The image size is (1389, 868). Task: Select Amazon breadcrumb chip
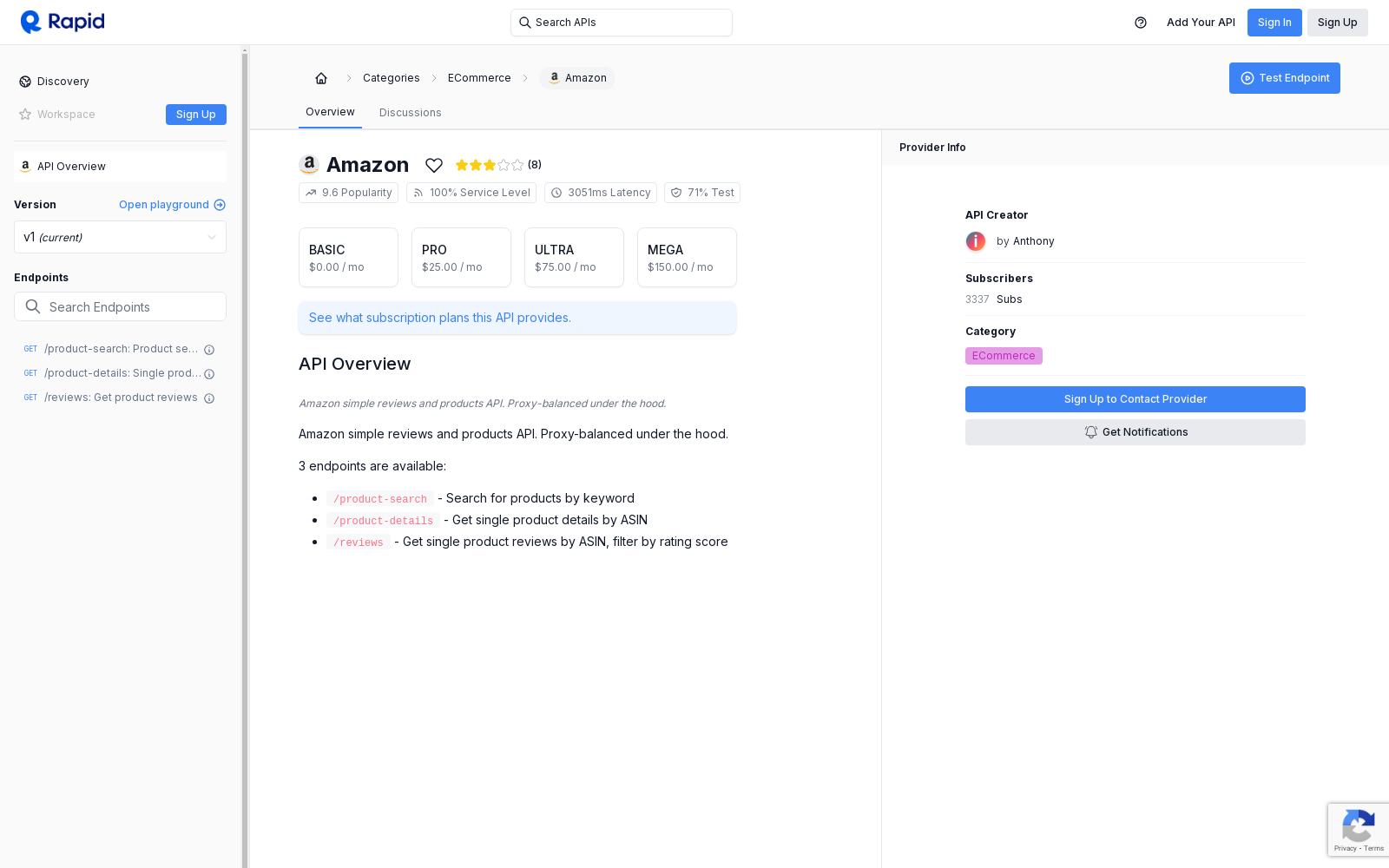point(577,78)
